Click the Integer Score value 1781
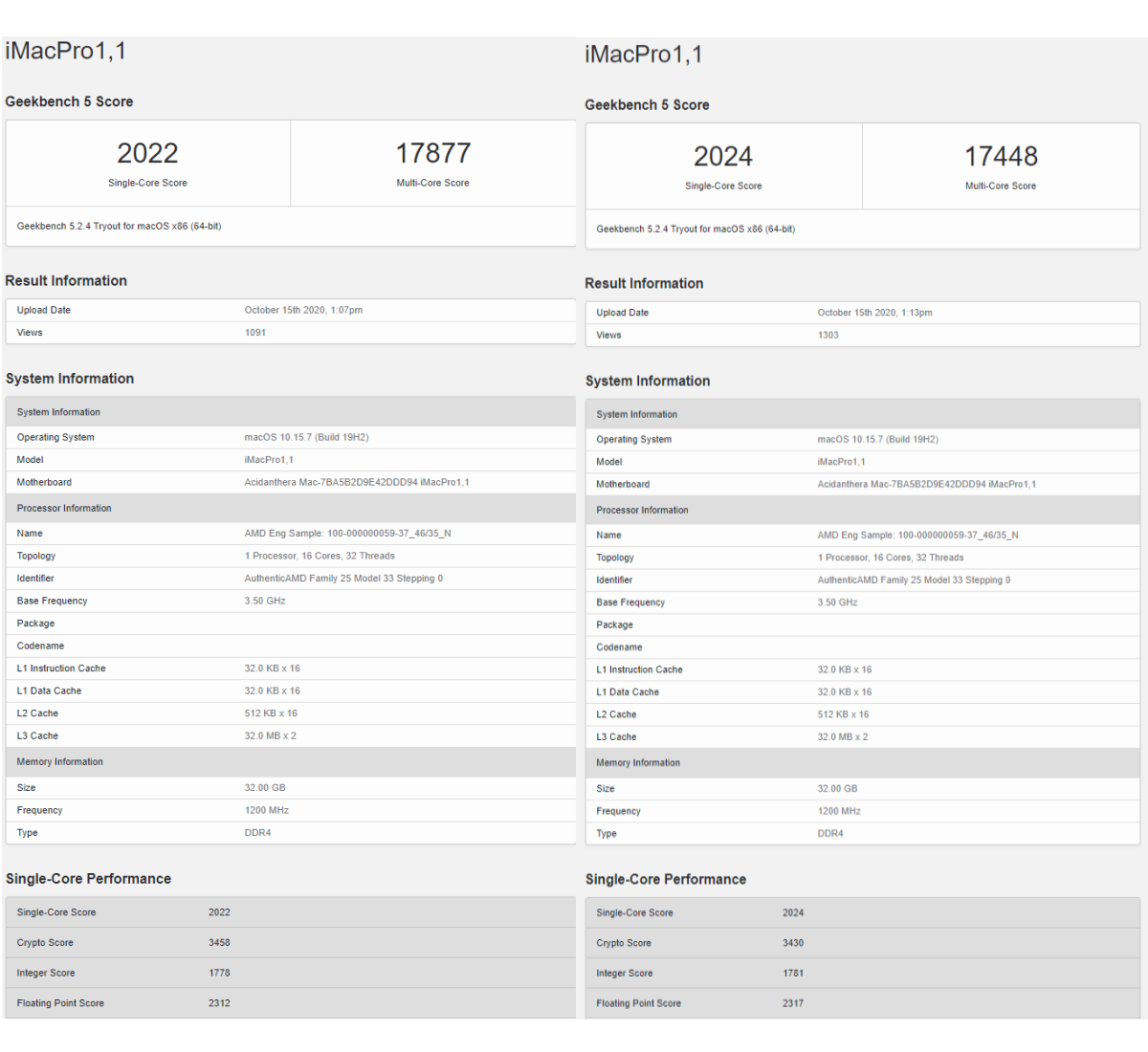This screenshot has height=1052, width=1148. coord(793,974)
